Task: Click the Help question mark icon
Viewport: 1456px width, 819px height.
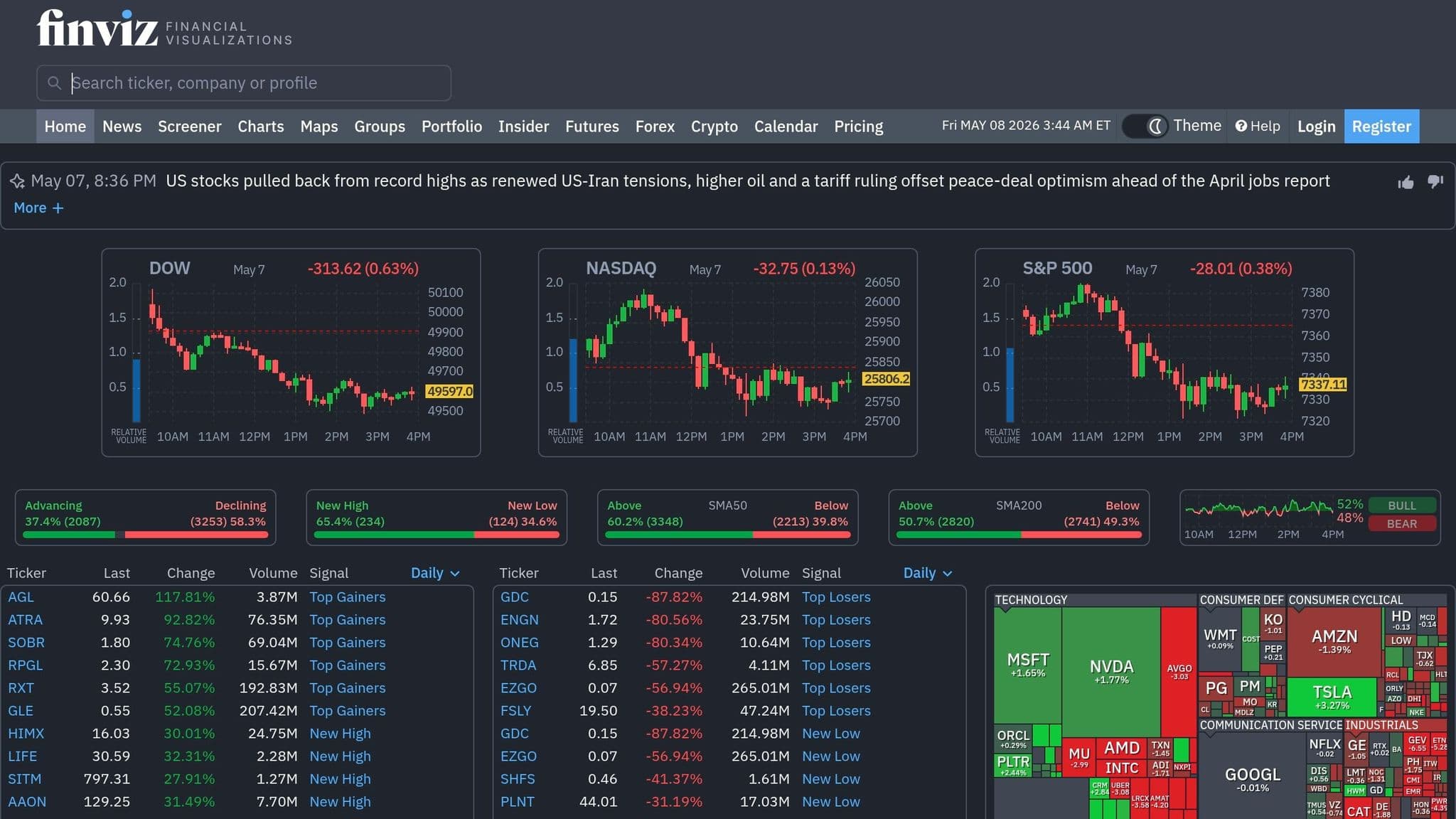Action: point(1241,126)
